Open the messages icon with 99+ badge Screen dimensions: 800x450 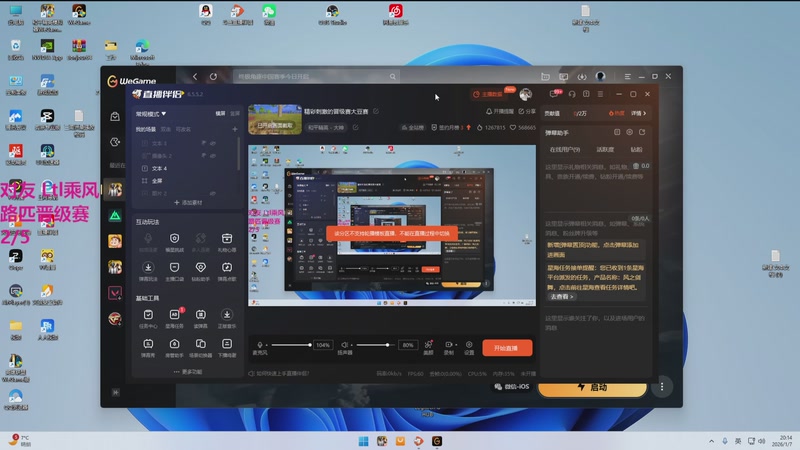click(x=554, y=94)
